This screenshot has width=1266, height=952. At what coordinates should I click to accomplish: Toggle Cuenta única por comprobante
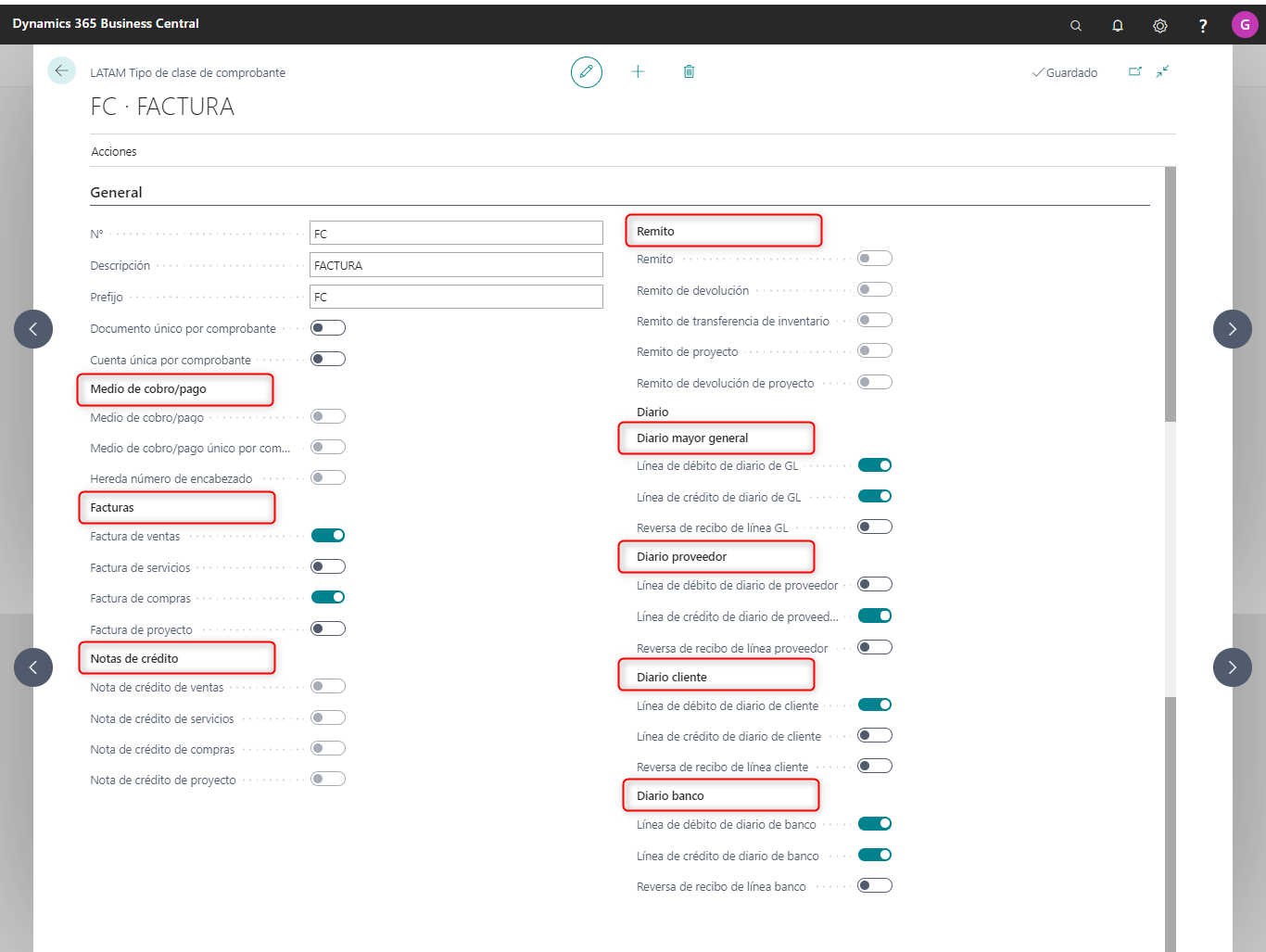coord(328,359)
